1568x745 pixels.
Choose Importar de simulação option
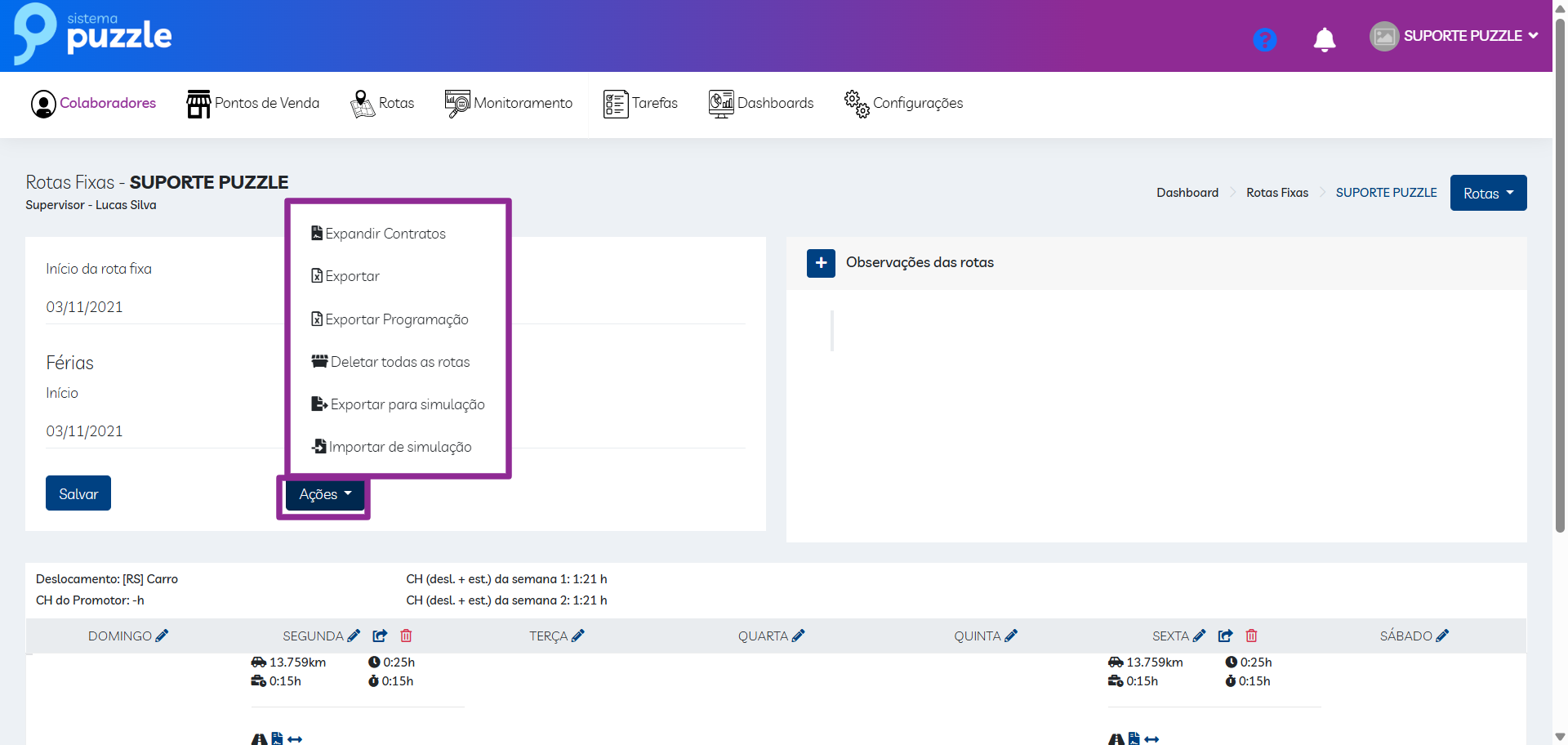click(x=399, y=447)
